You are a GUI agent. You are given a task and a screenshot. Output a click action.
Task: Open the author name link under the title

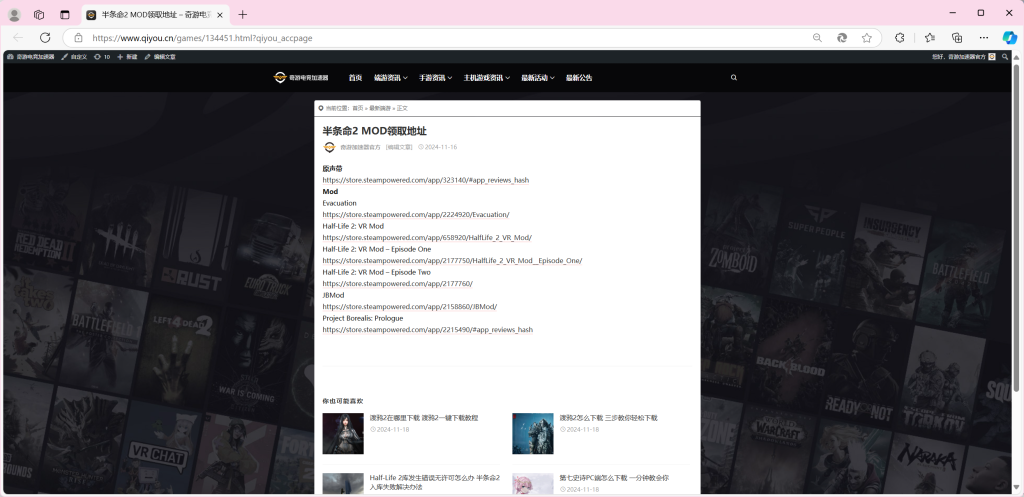360,148
